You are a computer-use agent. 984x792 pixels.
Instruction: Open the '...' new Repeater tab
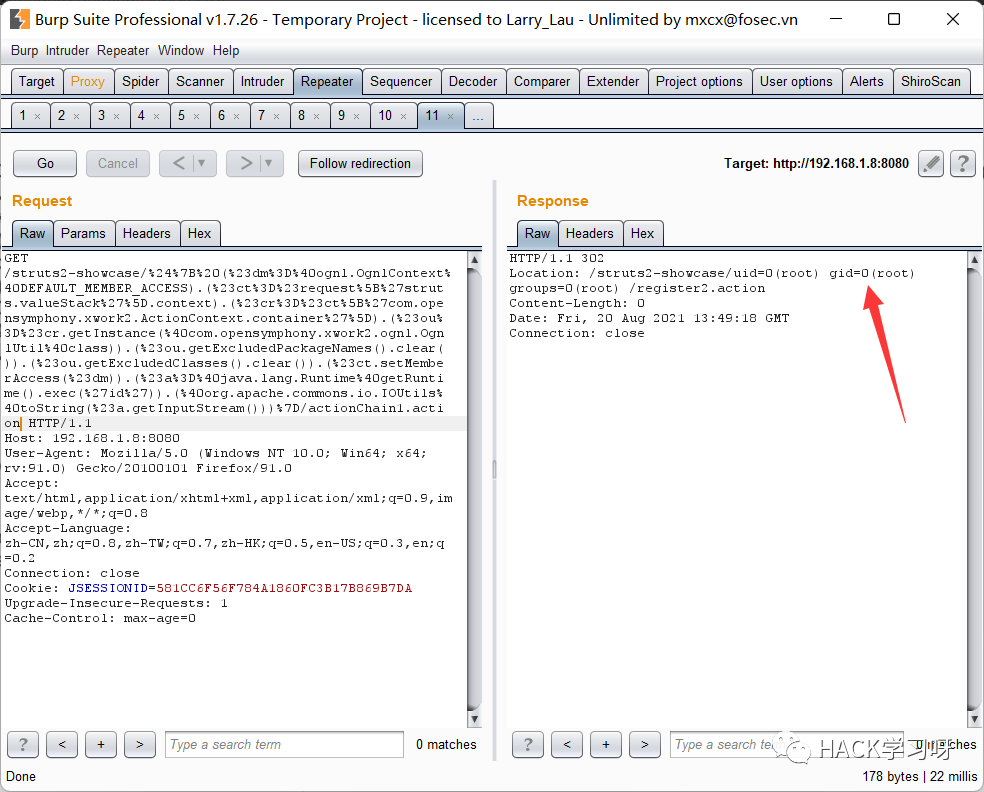[478, 116]
